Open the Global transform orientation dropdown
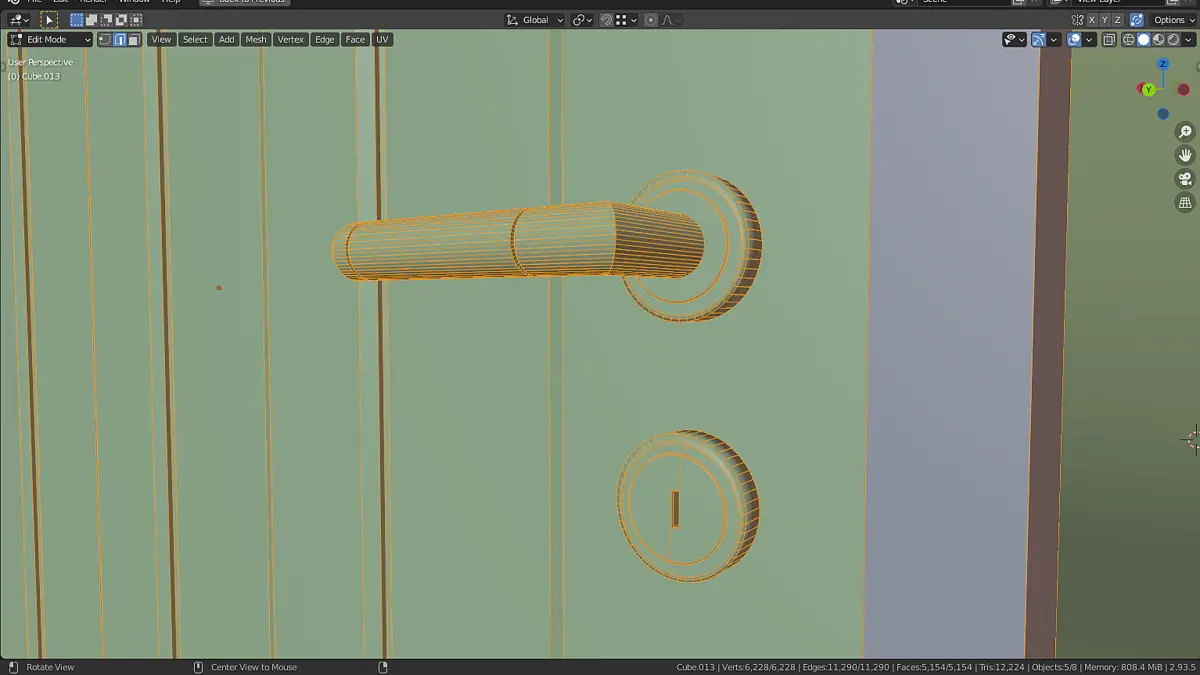The width and height of the screenshot is (1200, 675). [535, 20]
